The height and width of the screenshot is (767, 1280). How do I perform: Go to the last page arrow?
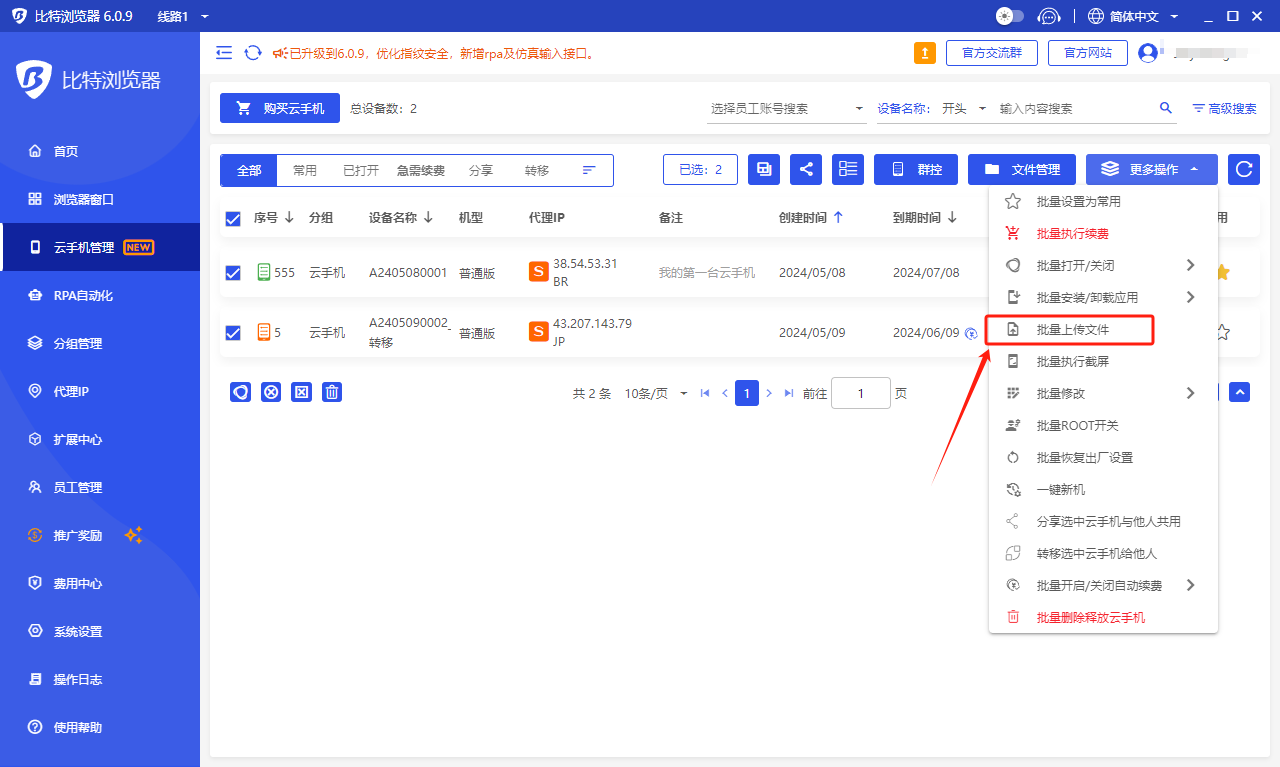789,394
